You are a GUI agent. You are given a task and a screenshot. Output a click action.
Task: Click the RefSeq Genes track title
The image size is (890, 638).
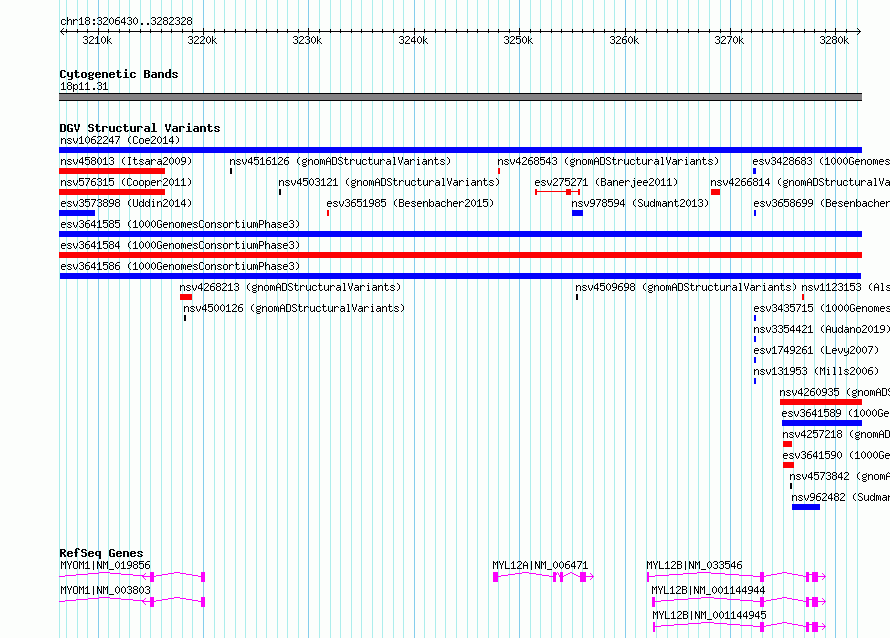pyautogui.click(x=101, y=553)
